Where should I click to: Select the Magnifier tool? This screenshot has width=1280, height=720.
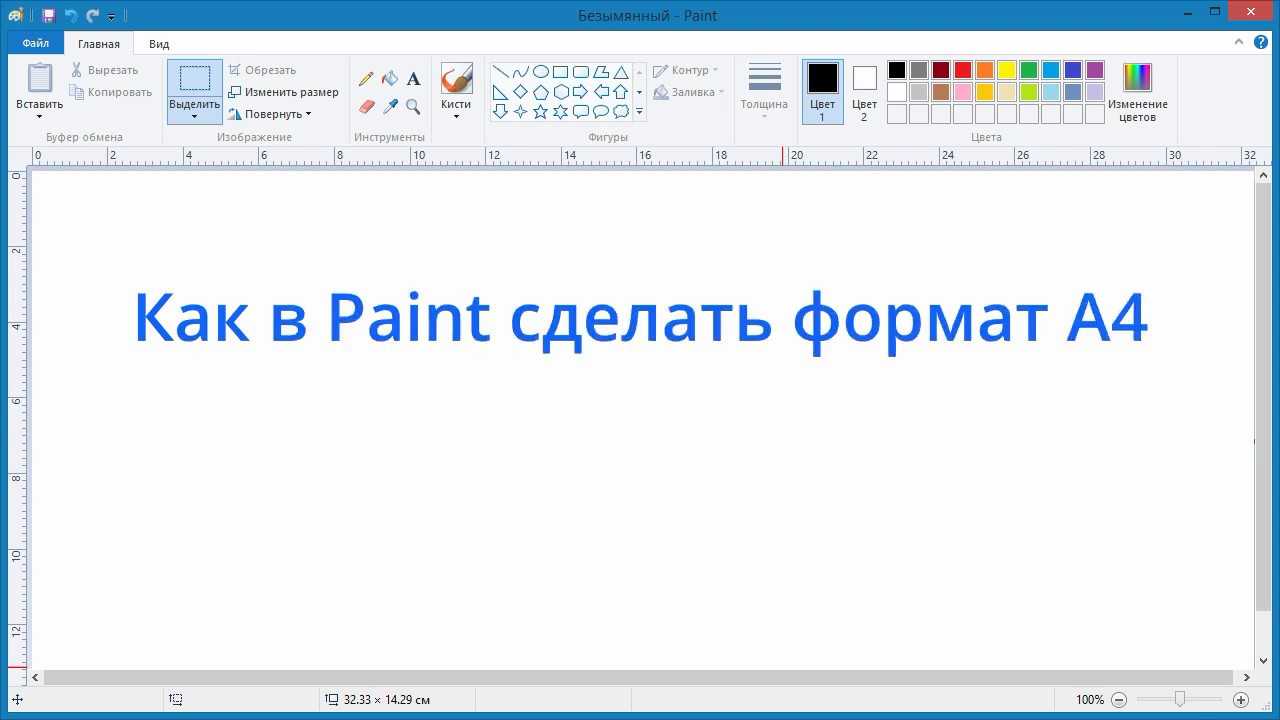pos(413,106)
